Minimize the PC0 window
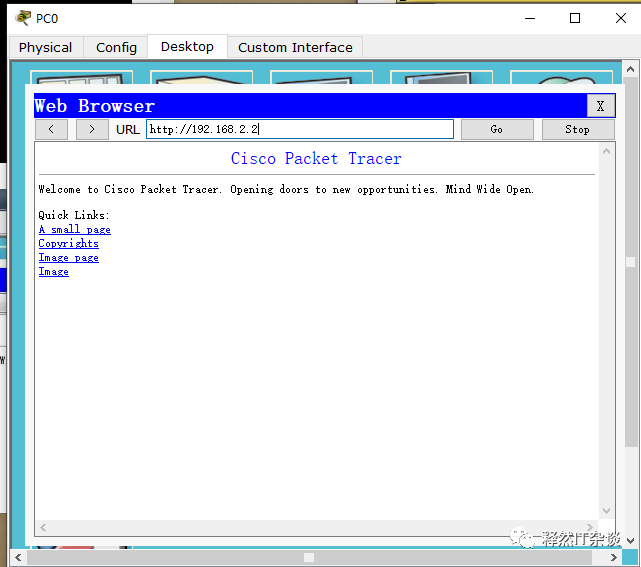 point(530,18)
